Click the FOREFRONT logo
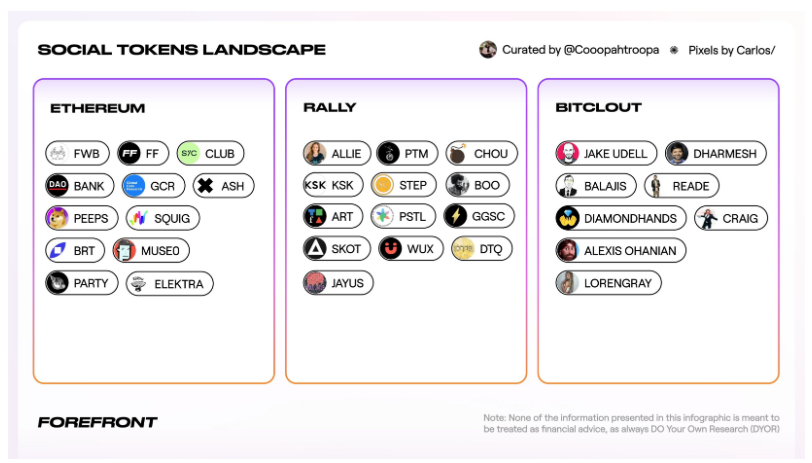 [x=97, y=422]
